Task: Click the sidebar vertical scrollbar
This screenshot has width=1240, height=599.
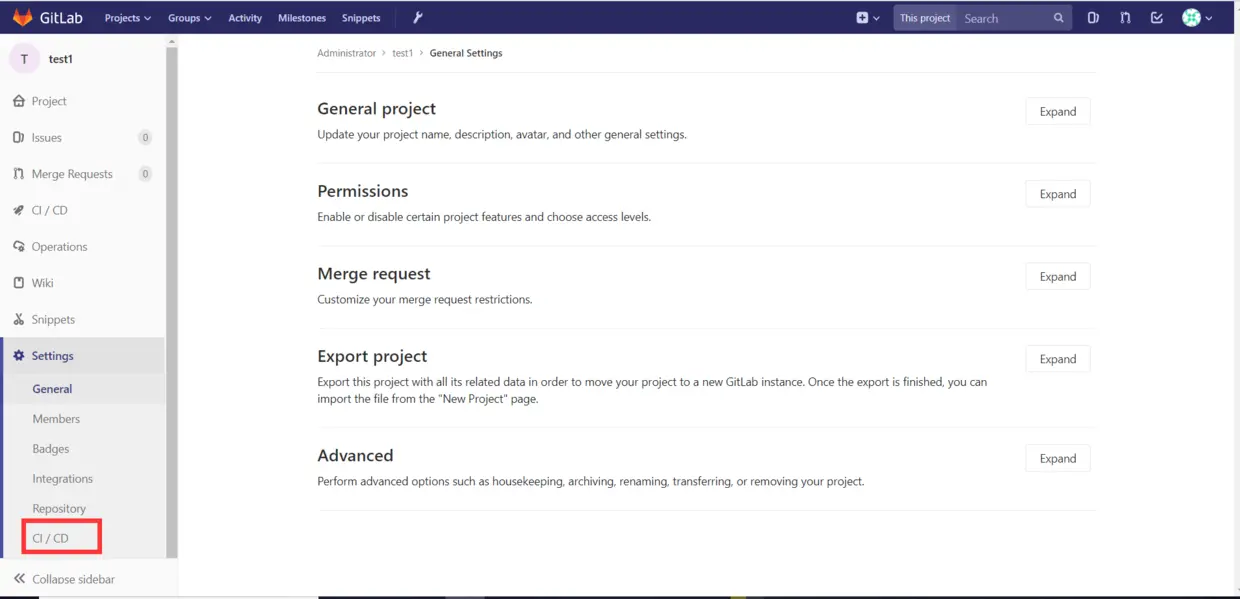Action: pyautogui.click(x=172, y=300)
